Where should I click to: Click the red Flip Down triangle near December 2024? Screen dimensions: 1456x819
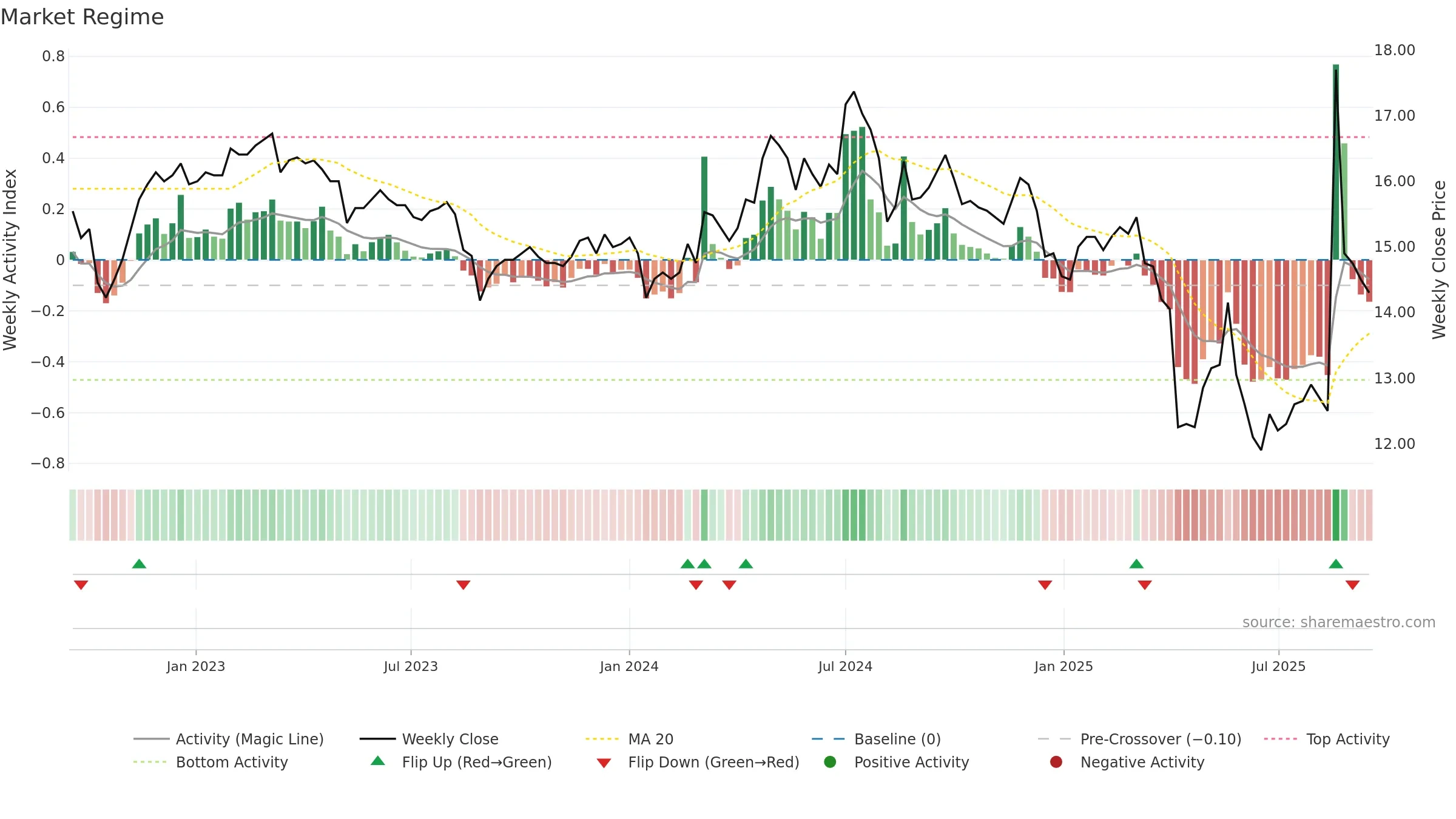pyautogui.click(x=1045, y=585)
